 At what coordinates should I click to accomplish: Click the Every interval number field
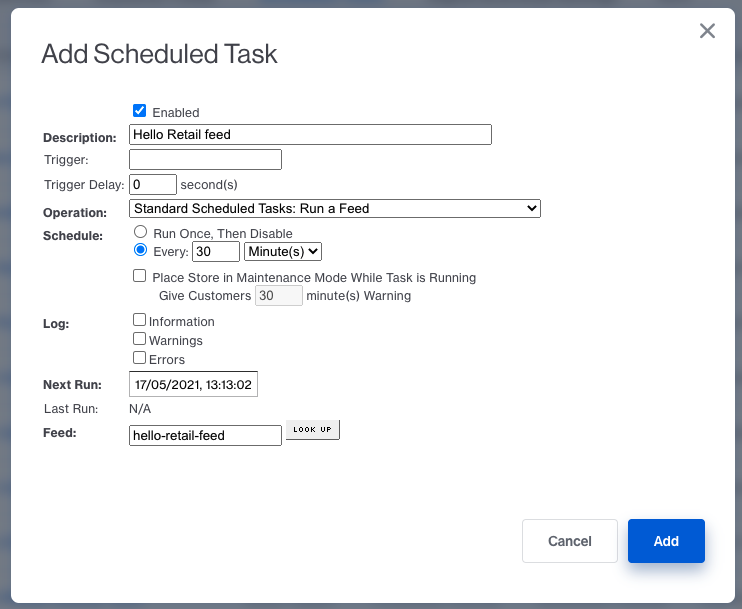click(x=216, y=252)
